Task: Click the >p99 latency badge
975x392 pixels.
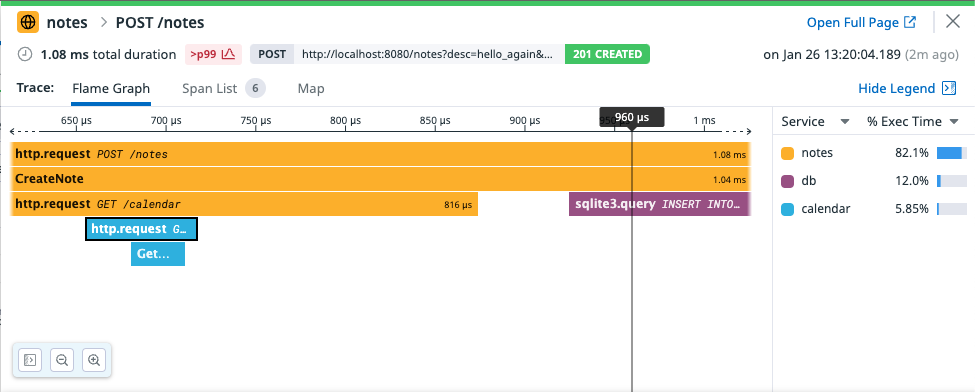Action: (x=211, y=54)
